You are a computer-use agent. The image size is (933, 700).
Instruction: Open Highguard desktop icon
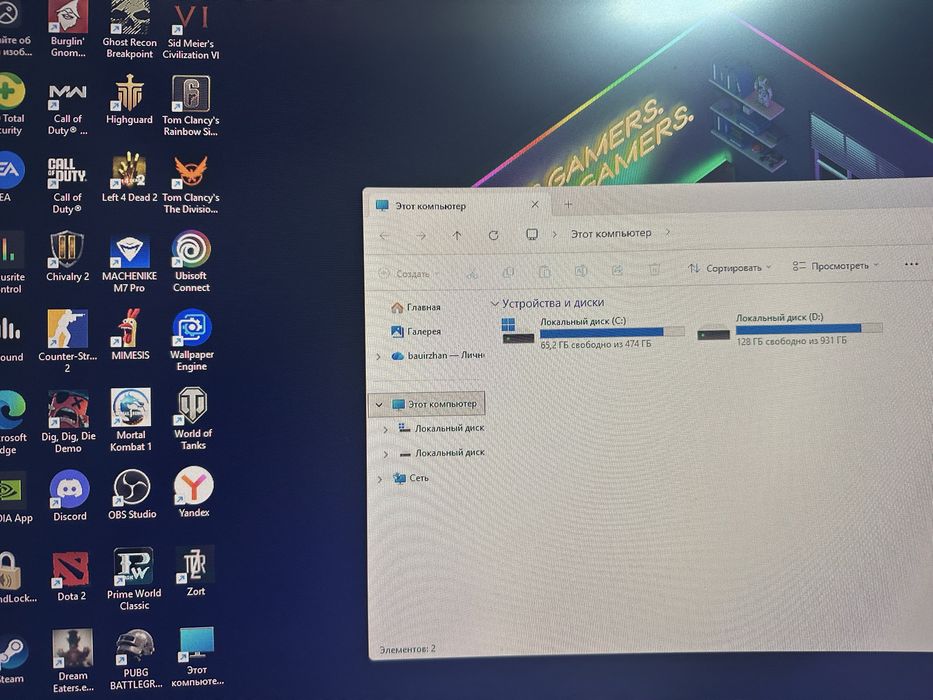click(129, 99)
